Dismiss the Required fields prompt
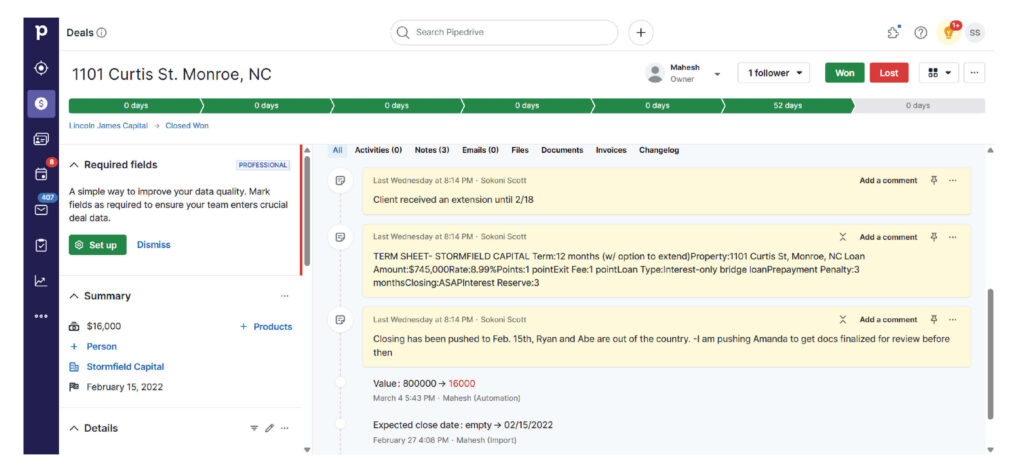Viewport: 1024px width, 472px height. pyautogui.click(x=153, y=245)
